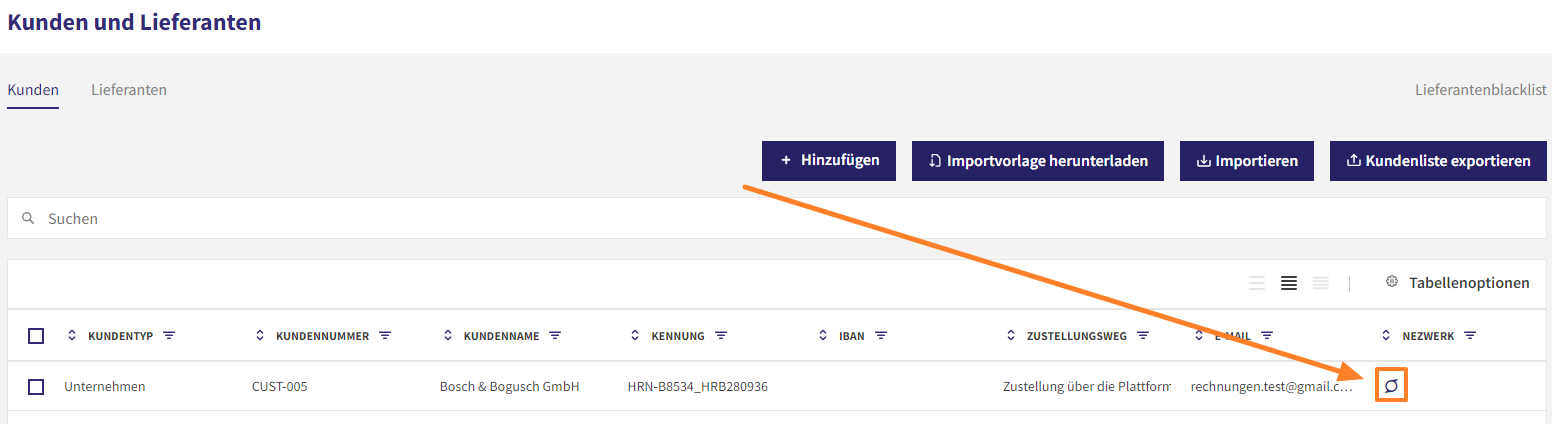Switch to the Kunden tab
Image resolution: width=1552 pixels, height=424 pixels.
33,90
